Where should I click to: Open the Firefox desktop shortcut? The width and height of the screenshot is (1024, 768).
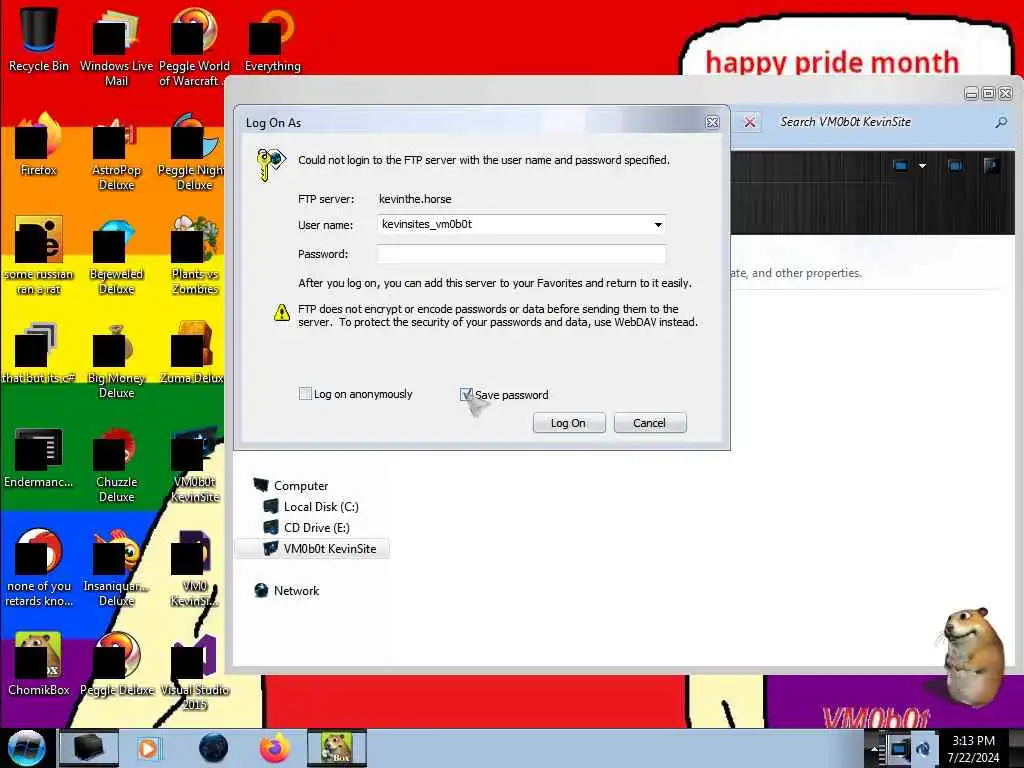(38, 144)
